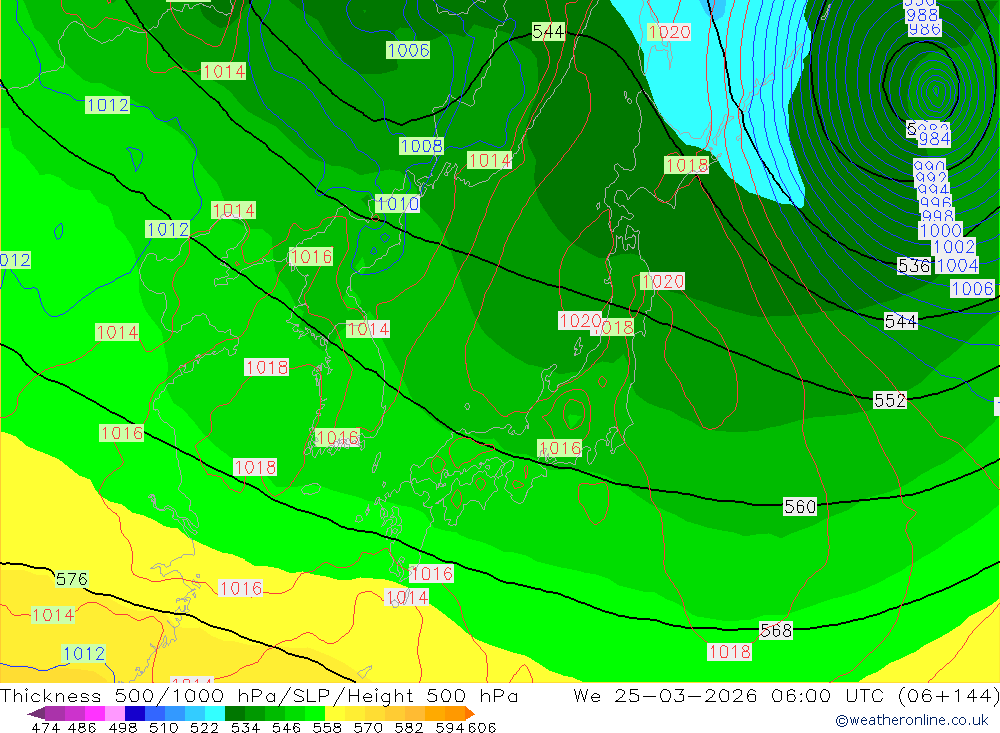Click the 486 legend value
This screenshot has height=733, width=1000.
(x=82, y=727)
